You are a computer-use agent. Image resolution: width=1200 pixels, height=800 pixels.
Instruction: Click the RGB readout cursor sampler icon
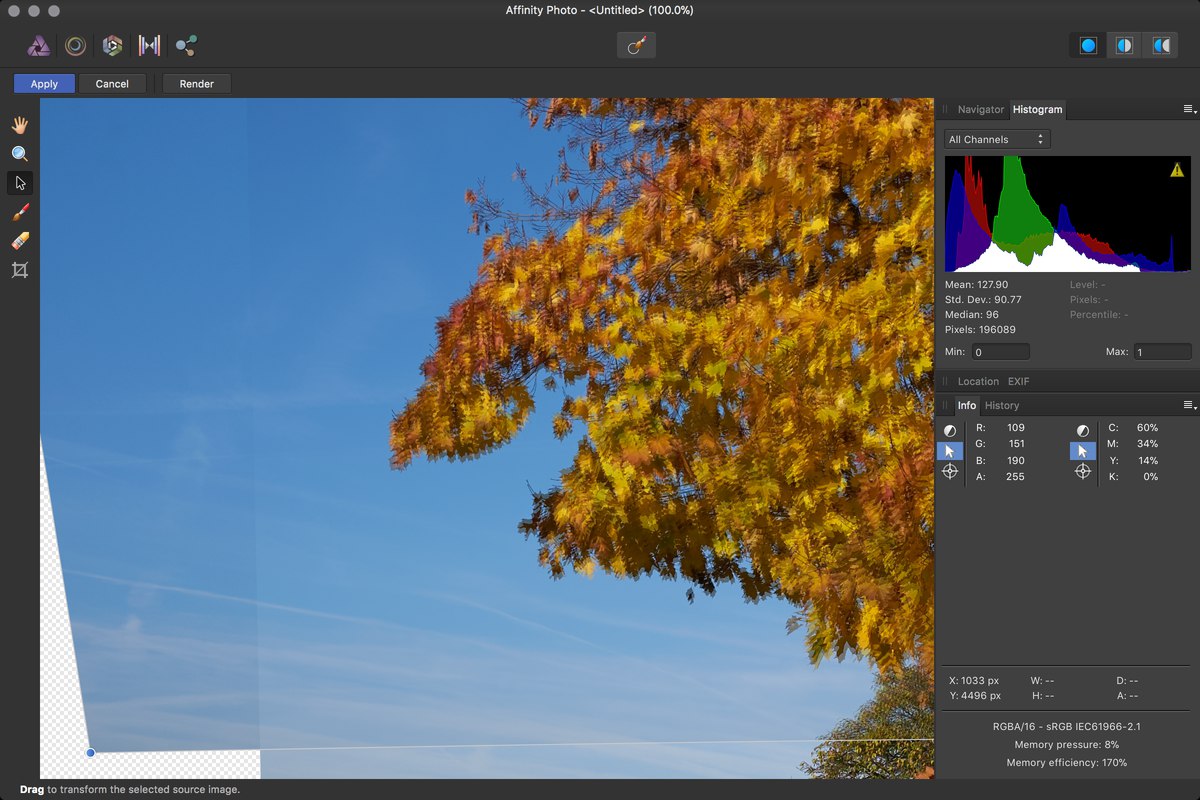click(950, 451)
